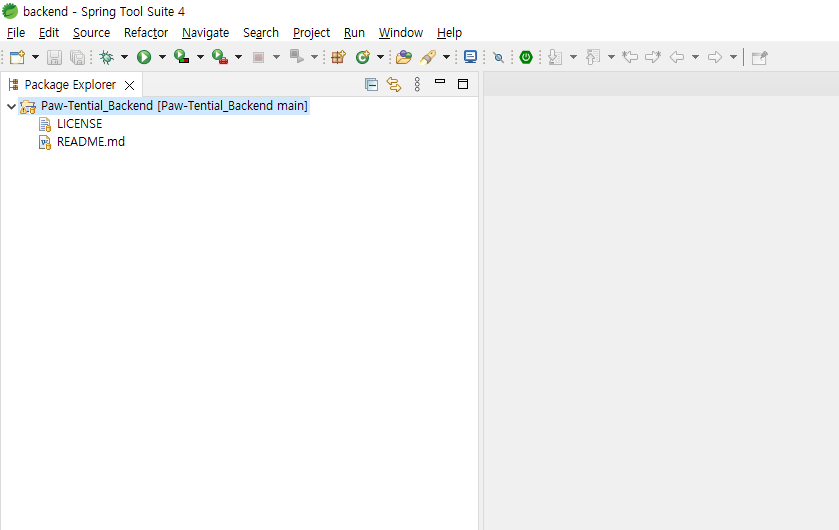Open the New wizard dropdown arrow
This screenshot has width=839, height=530.
pos(35,57)
